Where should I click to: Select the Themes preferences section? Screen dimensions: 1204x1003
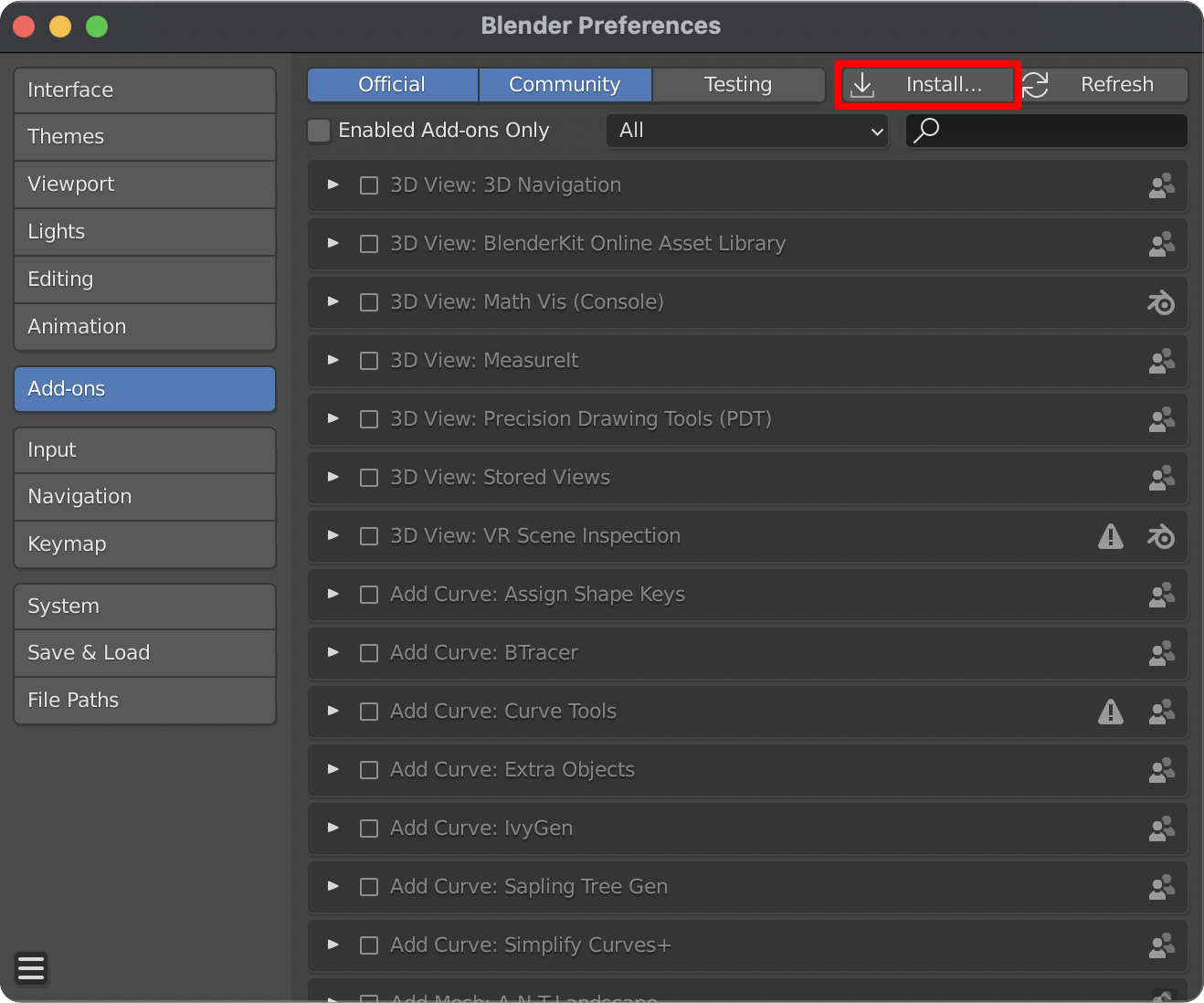tap(144, 136)
